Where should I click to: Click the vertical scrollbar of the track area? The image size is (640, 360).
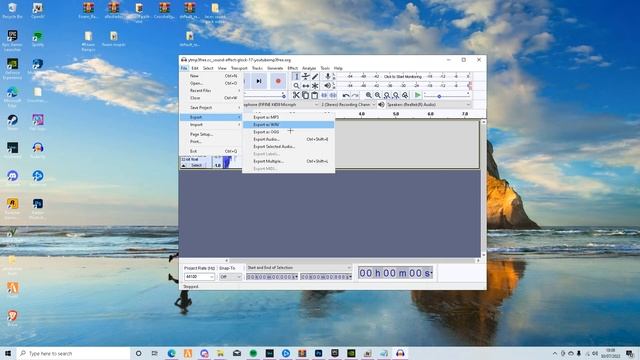pos(483,189)
